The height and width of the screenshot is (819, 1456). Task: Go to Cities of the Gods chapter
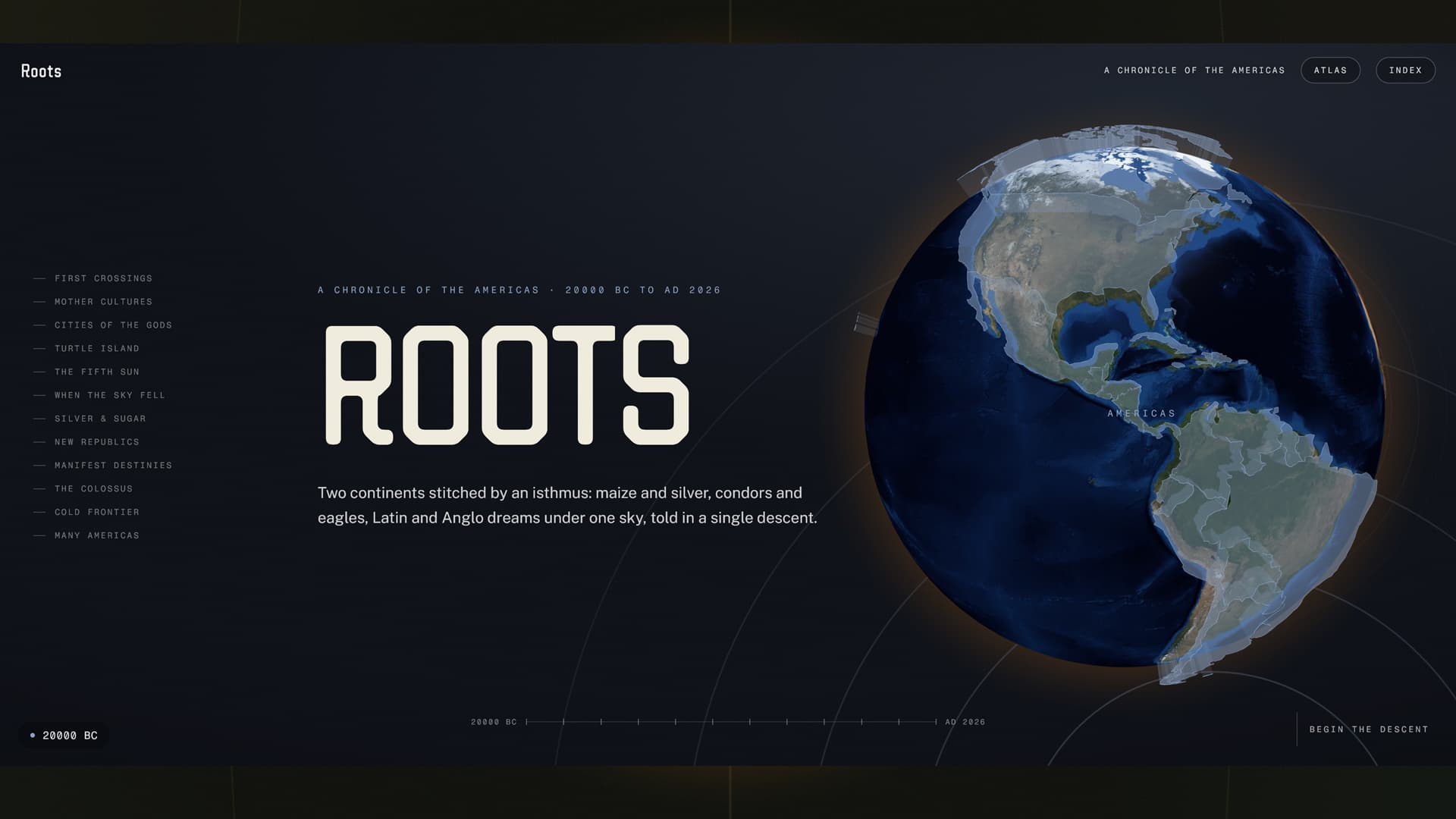coord(103,325)
